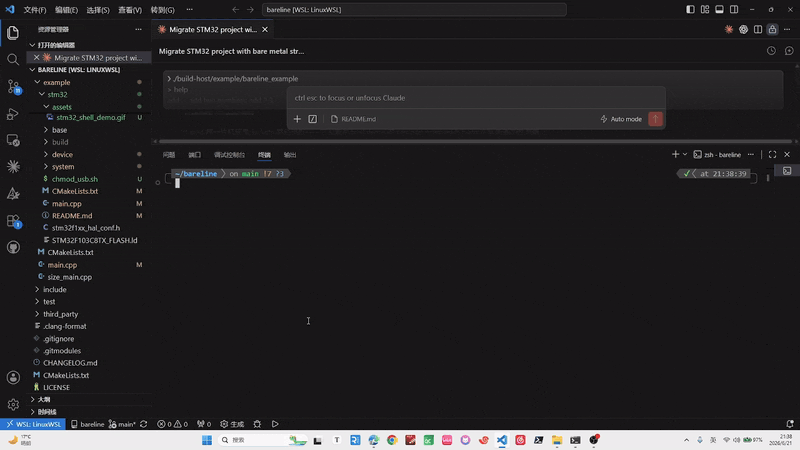This screenshot has width=800, height=450.
Task: Open the GitHub view in activity bar
Action: pyautogui.click(x=13, y=247)
